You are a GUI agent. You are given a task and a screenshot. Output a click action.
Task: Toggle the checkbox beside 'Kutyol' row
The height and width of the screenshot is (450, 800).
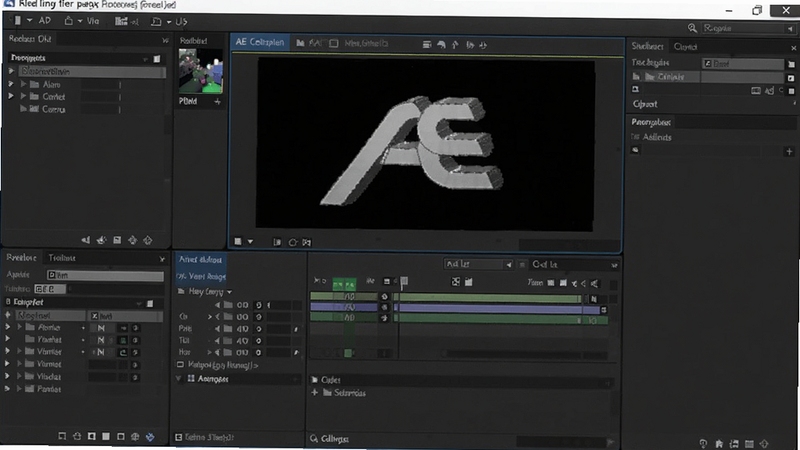point(180,365)
